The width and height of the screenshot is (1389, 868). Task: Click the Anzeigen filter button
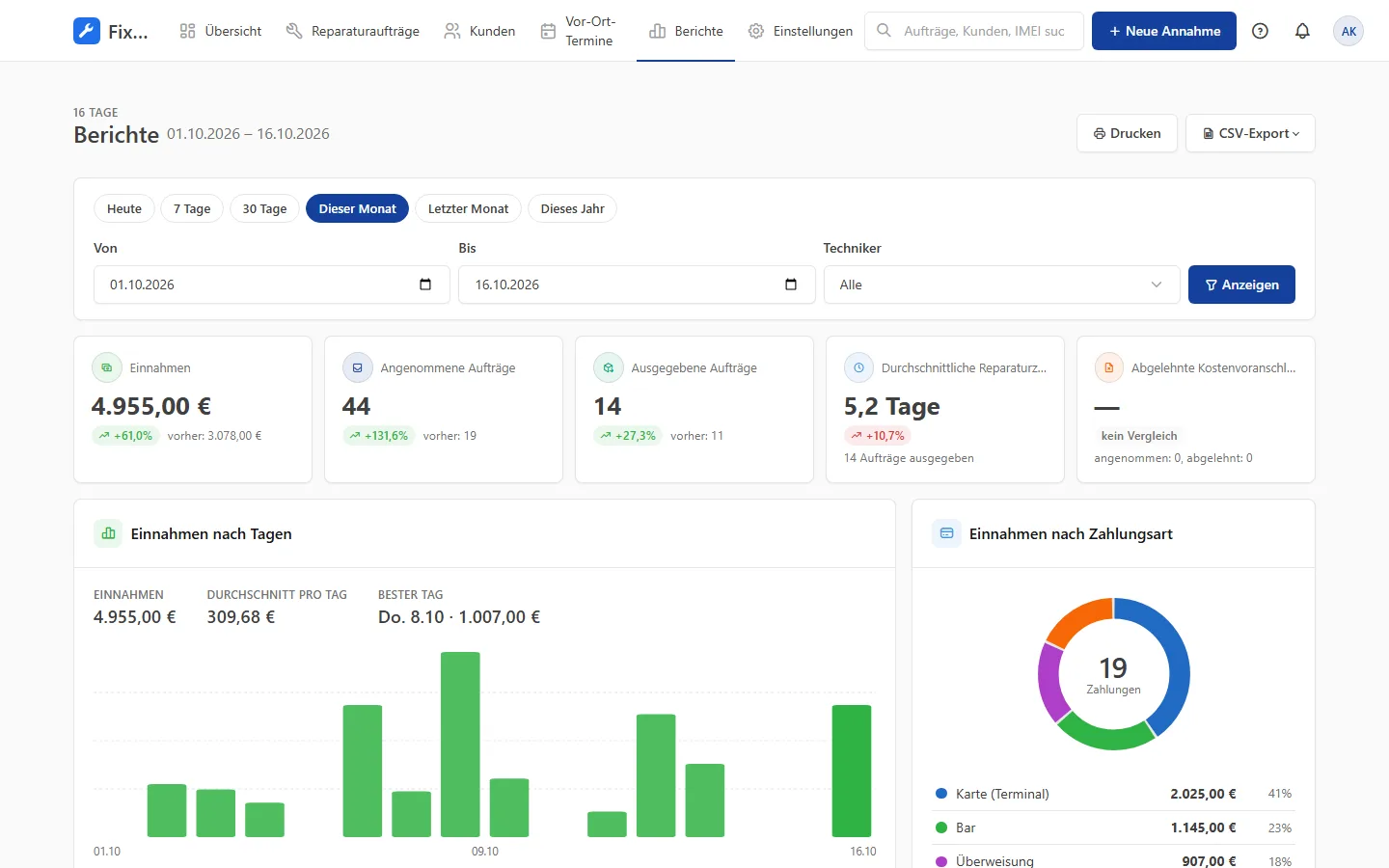click(1241, 285)
